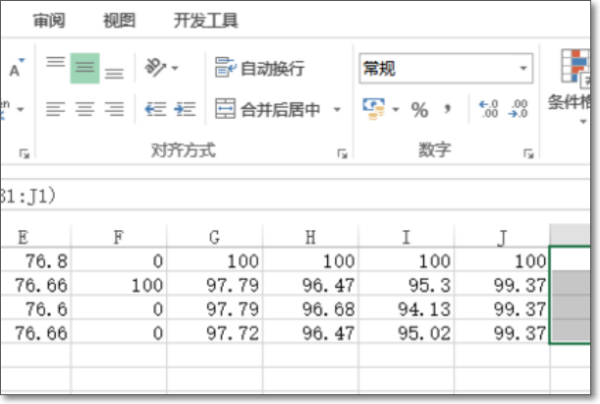The width and height of the screenshot is (600, 404).
Task: Click the text orientation icon
Action: click(155, 68)
